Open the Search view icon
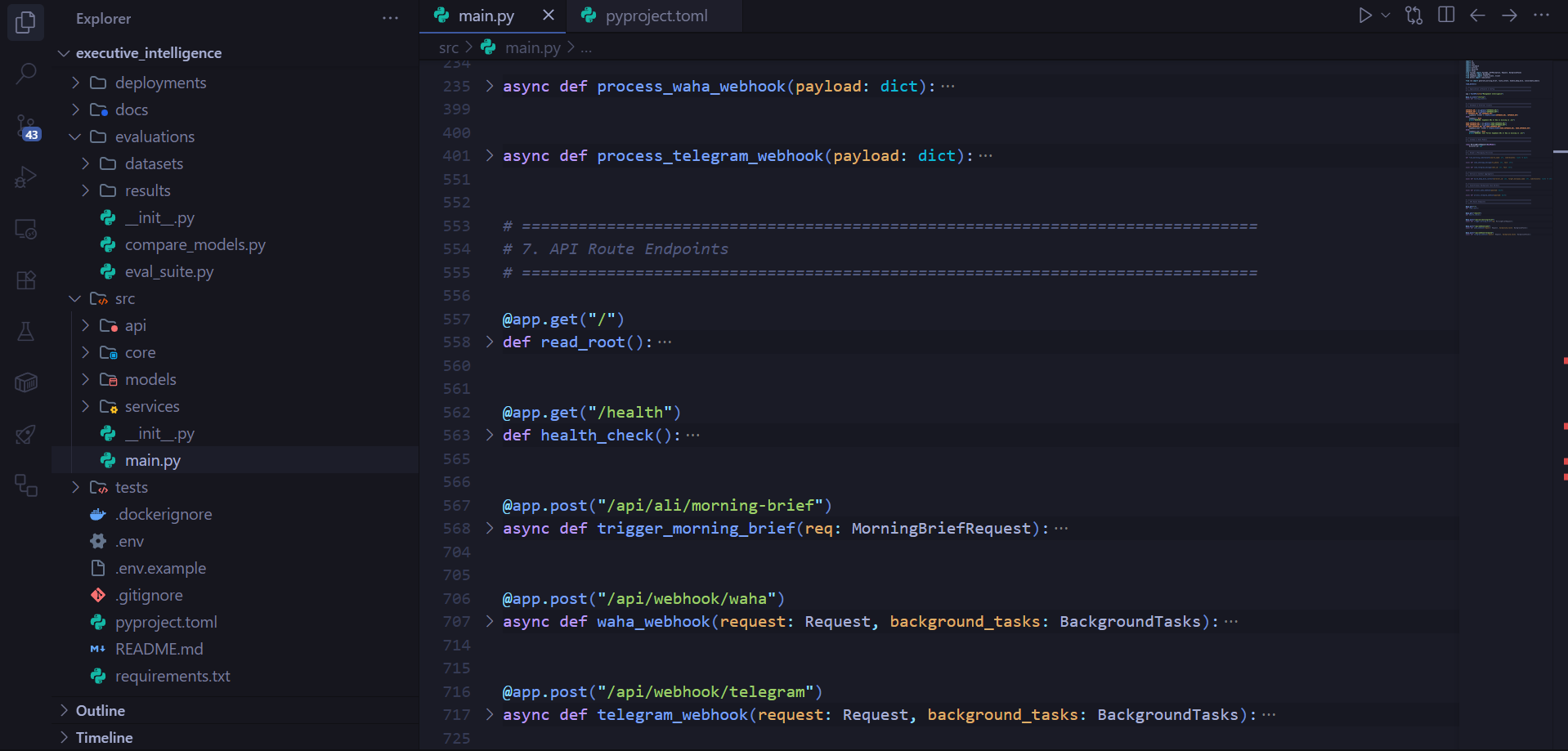The height and width of the screenshot is (751, 1568). 25,74
